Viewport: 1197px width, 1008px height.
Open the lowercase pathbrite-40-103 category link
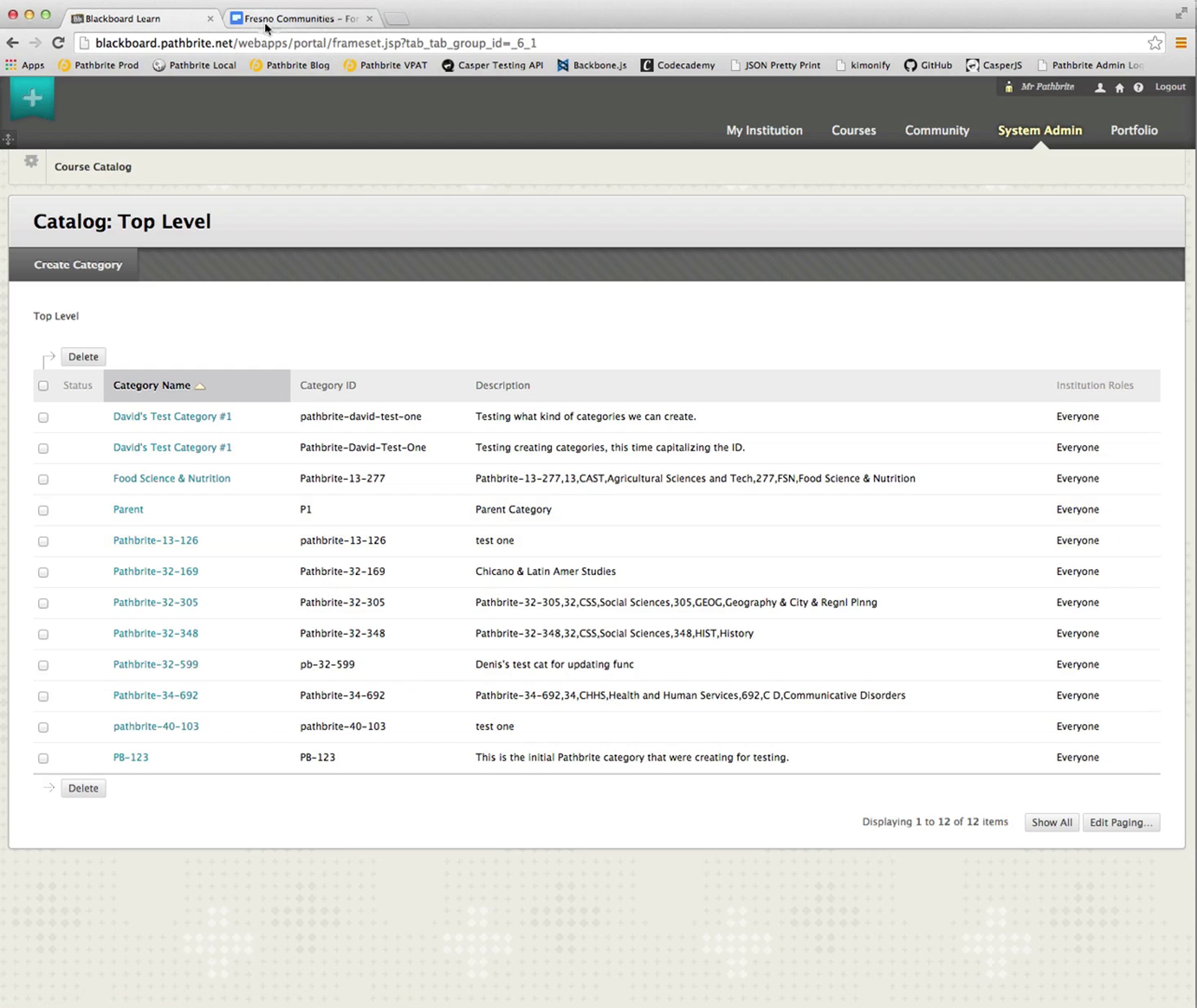coord(156,726)
